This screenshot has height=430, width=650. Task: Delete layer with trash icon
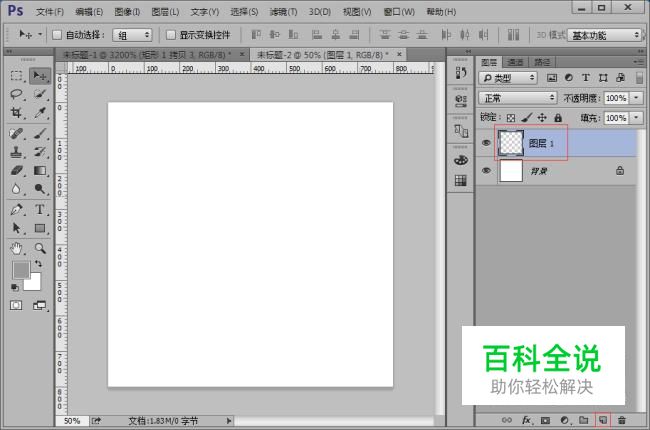622,420
